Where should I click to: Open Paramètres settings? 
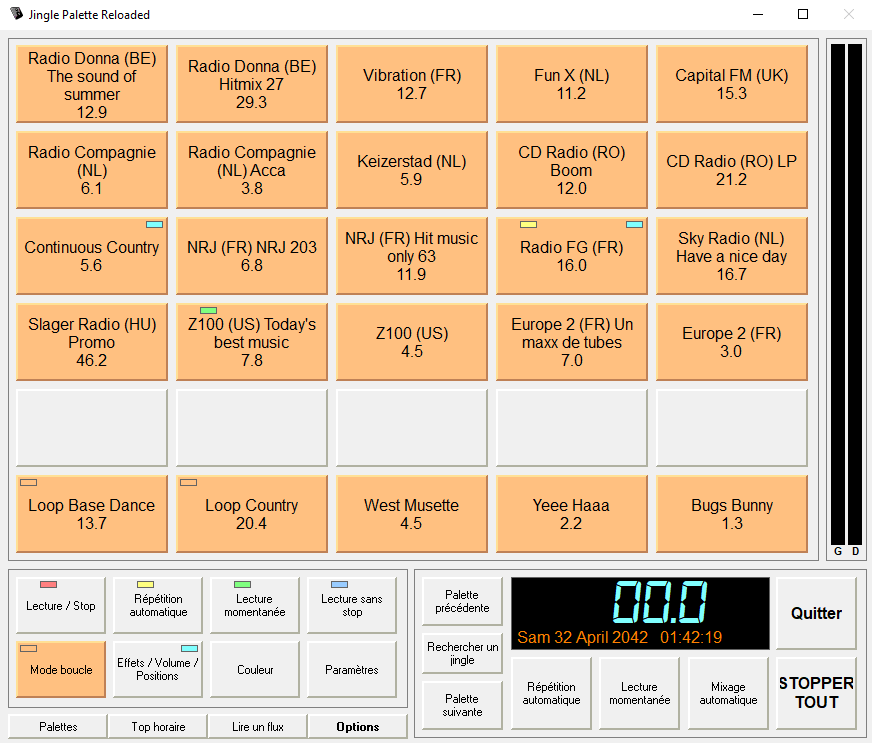coord(351,669)
